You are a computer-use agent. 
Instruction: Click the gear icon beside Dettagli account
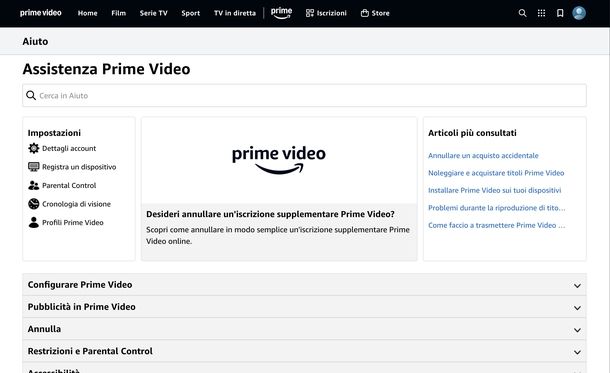(x=34, y=148)
